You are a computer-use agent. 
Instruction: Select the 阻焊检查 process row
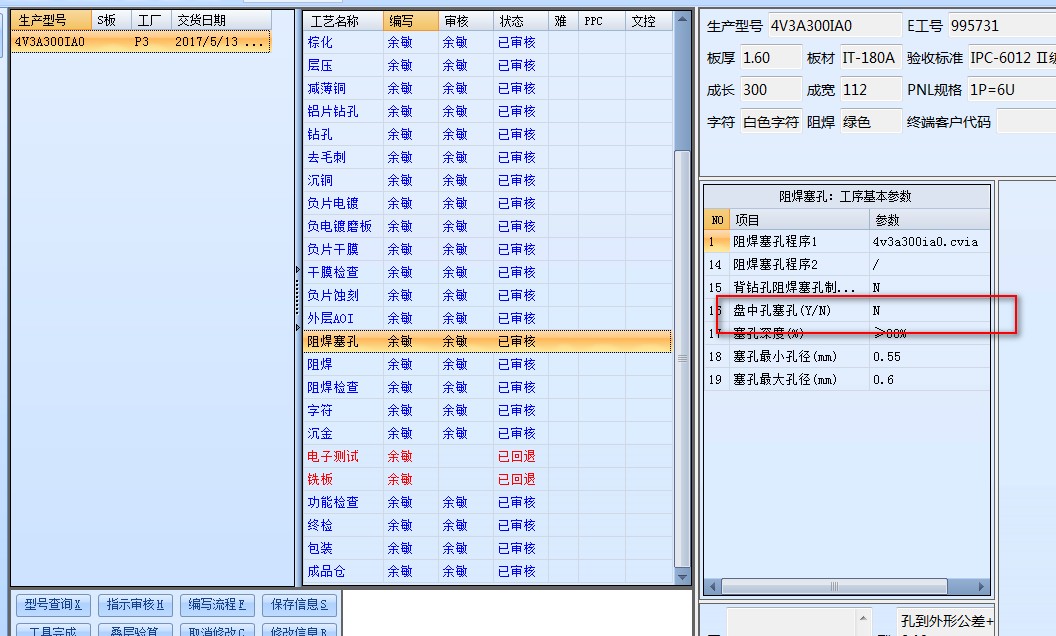pos(488,387)
